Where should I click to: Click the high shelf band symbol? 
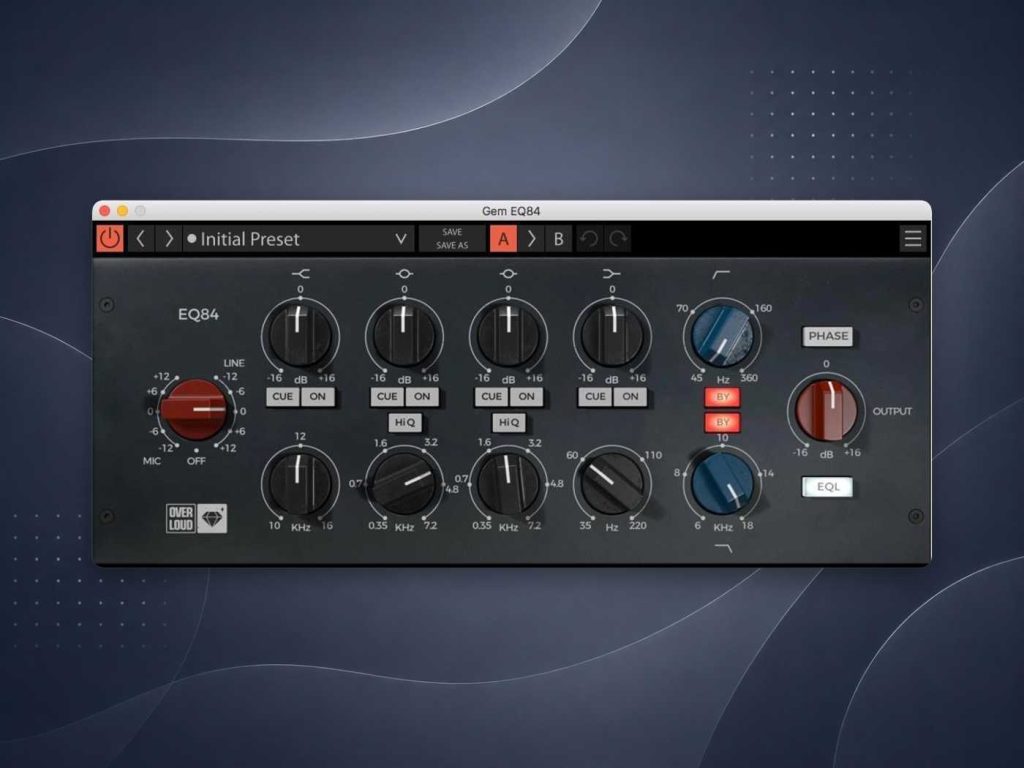[300, 274]
